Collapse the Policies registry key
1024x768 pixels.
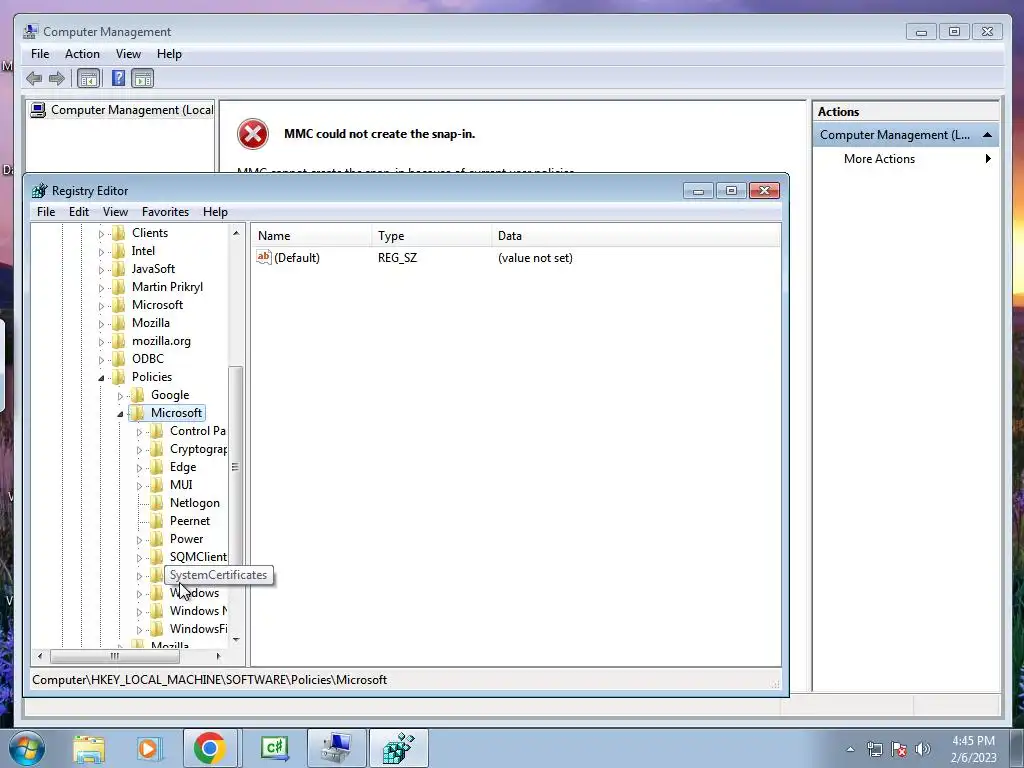click(101, 377)
